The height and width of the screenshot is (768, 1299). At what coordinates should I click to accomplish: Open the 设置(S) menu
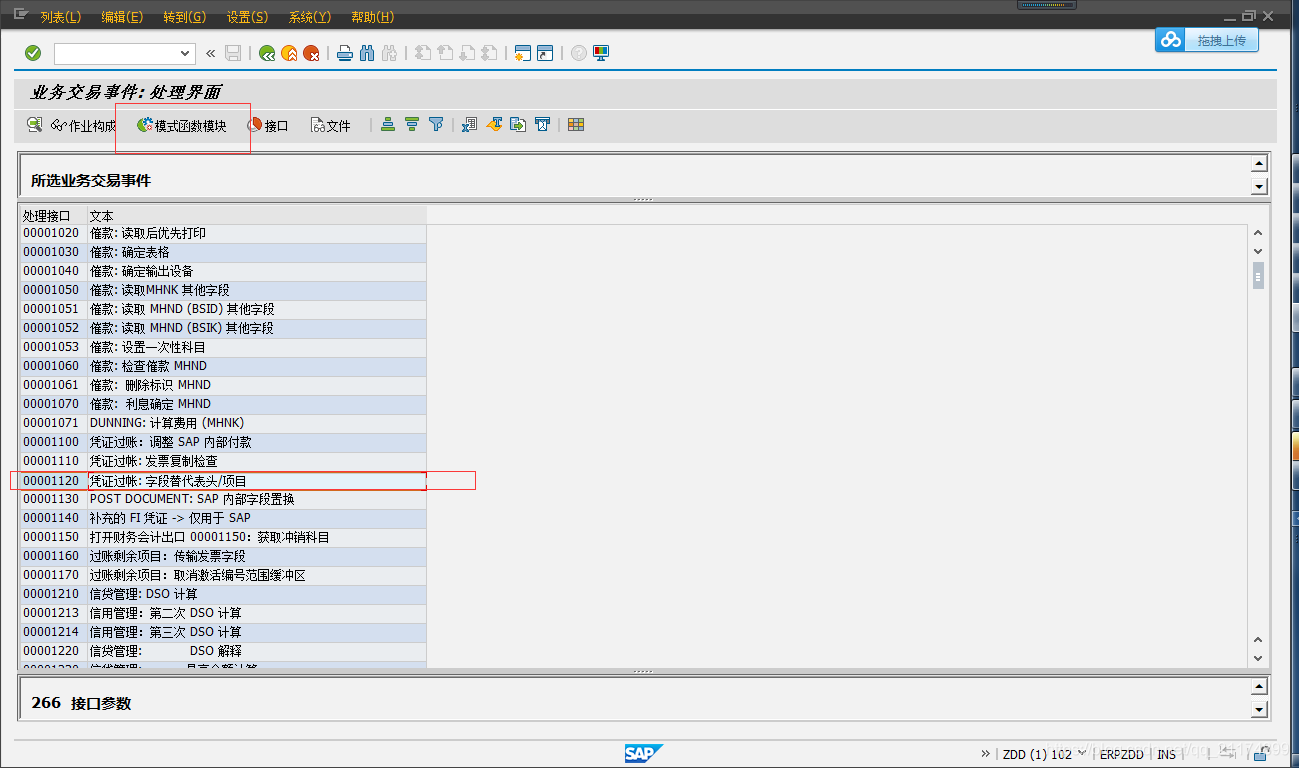246,16
